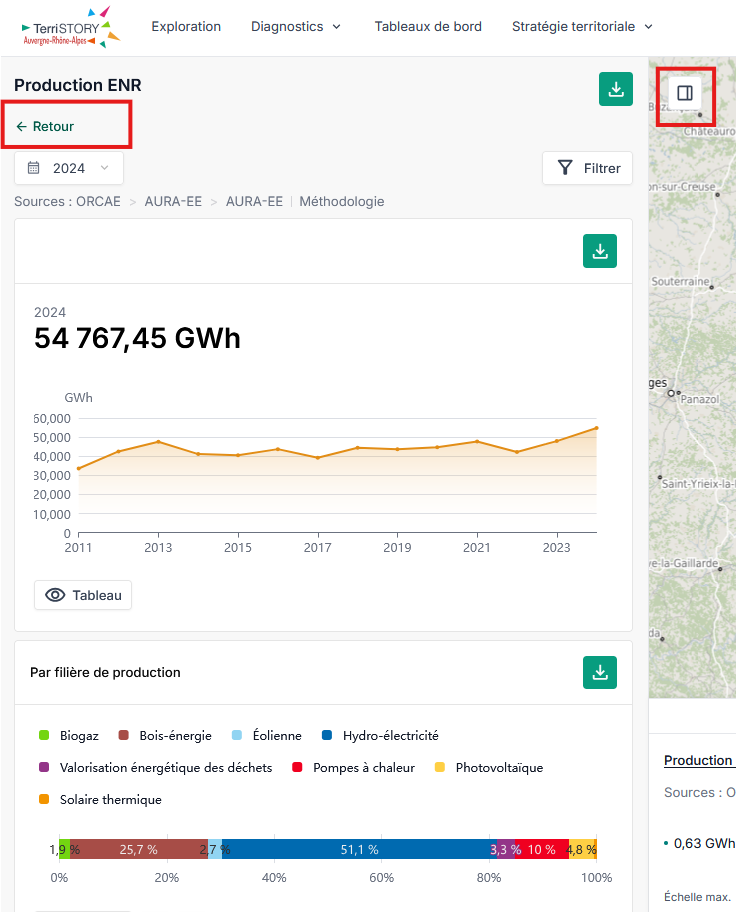
Task: Toggle the Bois-énergie legend entry
Action: click(165, 735)
